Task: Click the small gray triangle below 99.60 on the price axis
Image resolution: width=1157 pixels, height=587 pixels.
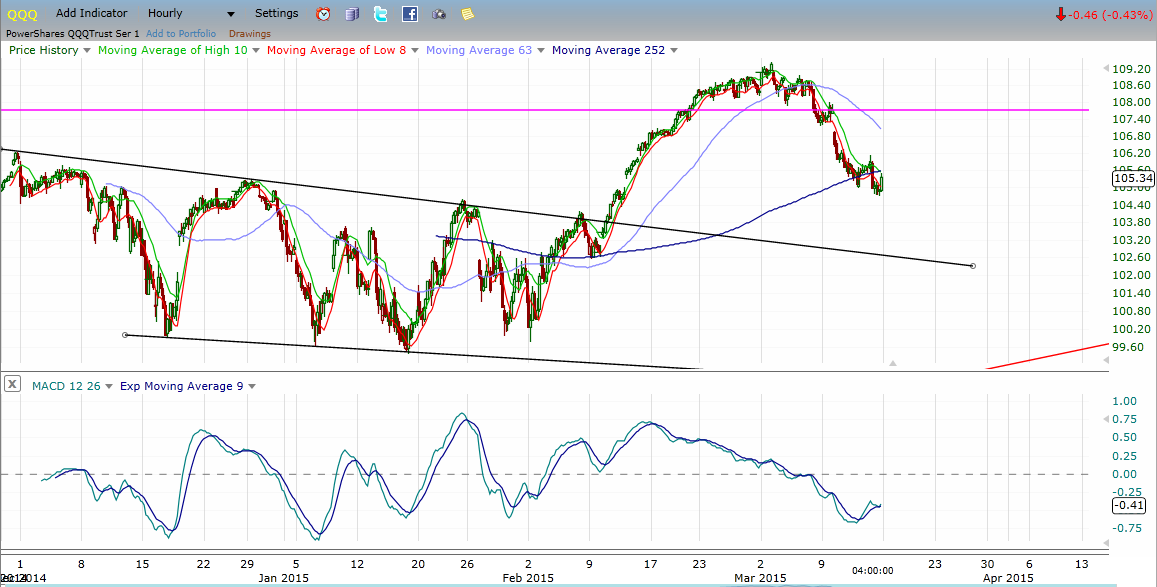Action: (x=1105, y=359)
